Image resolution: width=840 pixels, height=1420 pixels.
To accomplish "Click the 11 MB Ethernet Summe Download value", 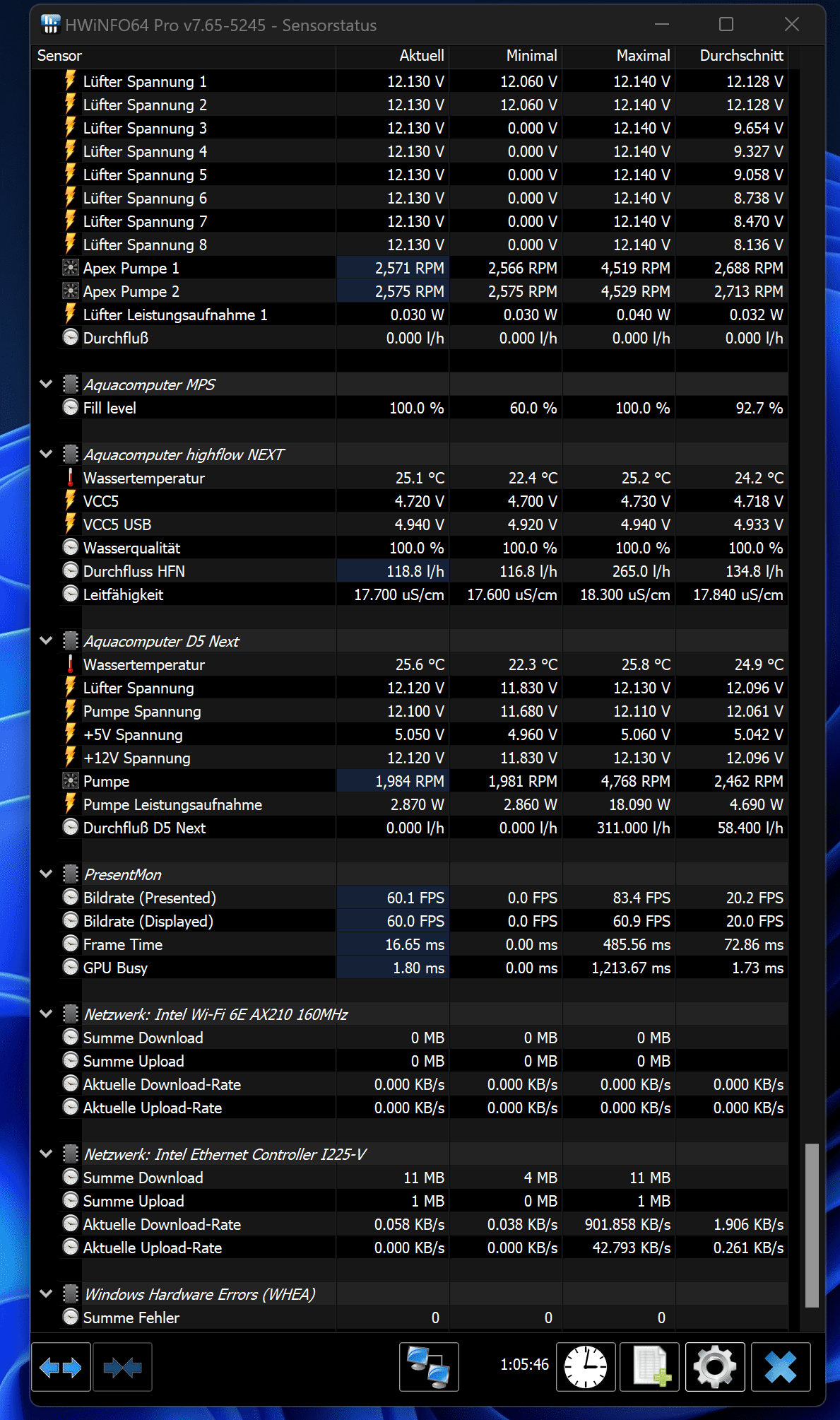I will click(424, 1178).
